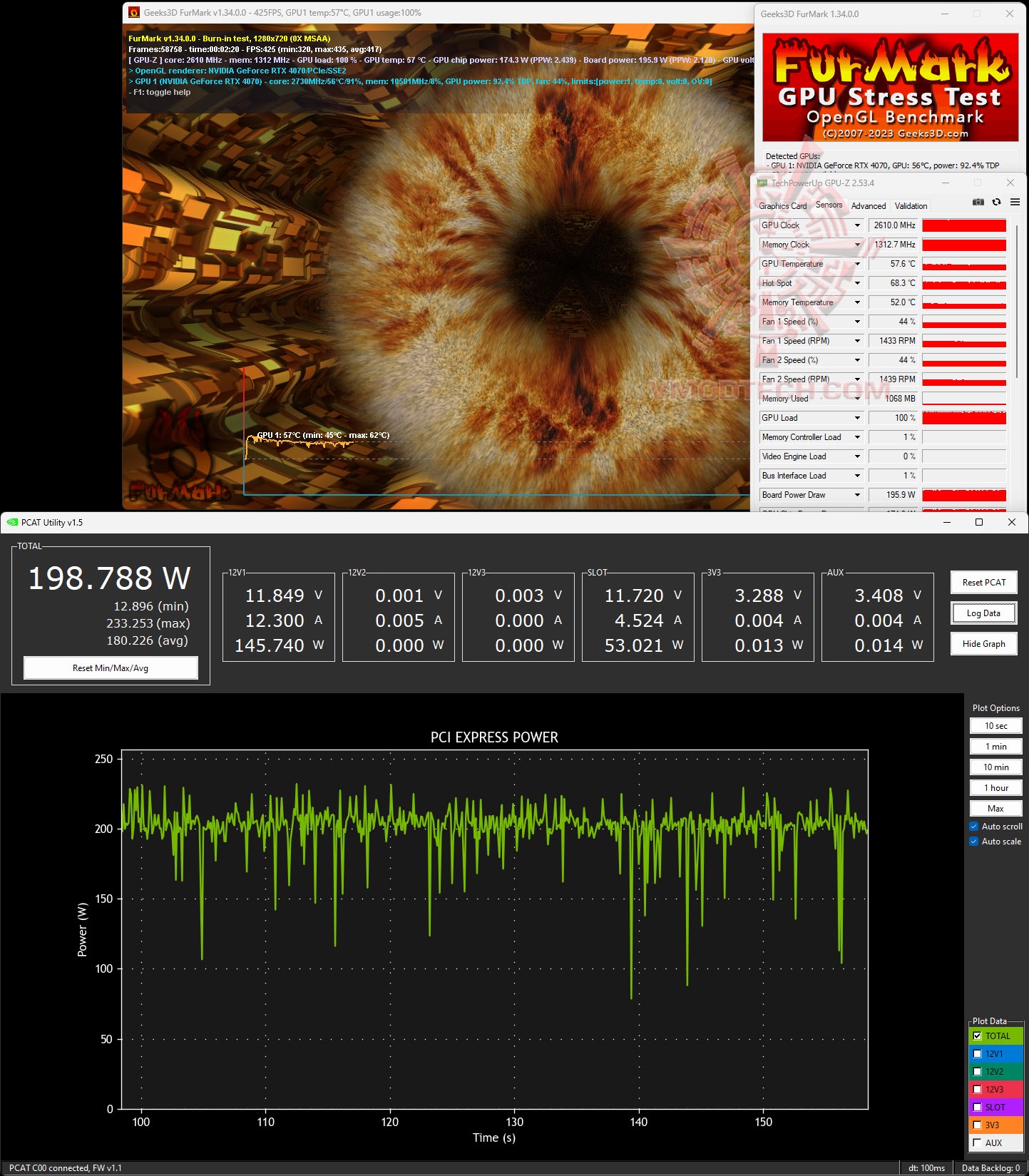Click Hide Graph button
Screen dimensions: 1029x1176
coord(984,644)
